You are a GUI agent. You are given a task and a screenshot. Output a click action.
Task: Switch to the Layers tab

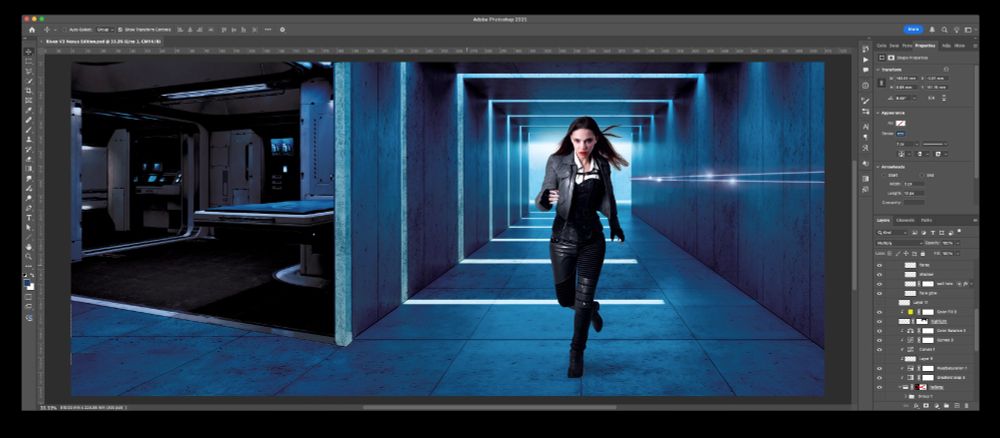coord(884,220)
